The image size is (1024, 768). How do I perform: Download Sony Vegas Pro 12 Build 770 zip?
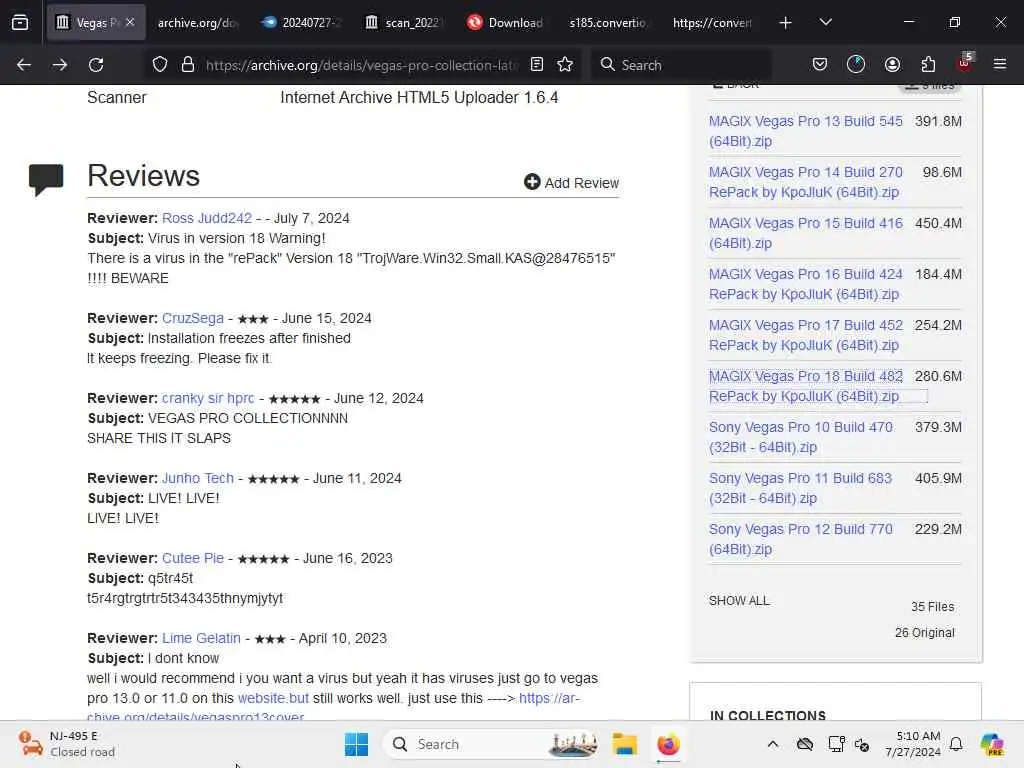(801, 539)
